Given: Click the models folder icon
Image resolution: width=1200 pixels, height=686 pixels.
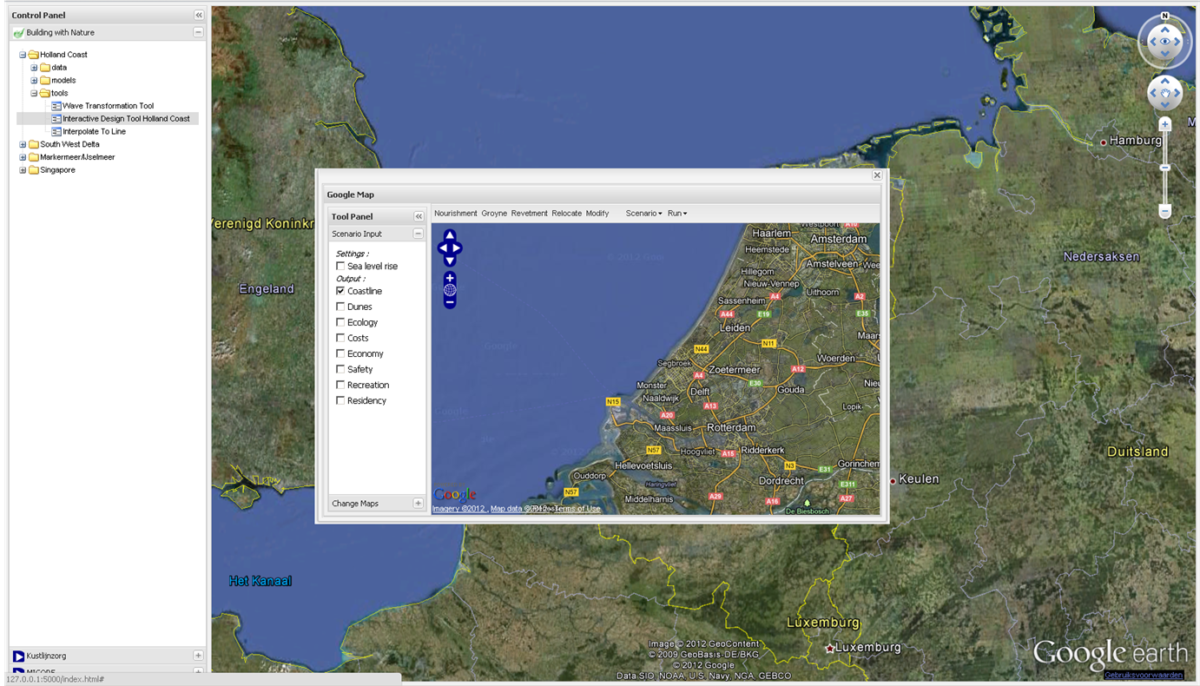Looking at the screenshot, I should pyautogui.click(x=45, y=80).
